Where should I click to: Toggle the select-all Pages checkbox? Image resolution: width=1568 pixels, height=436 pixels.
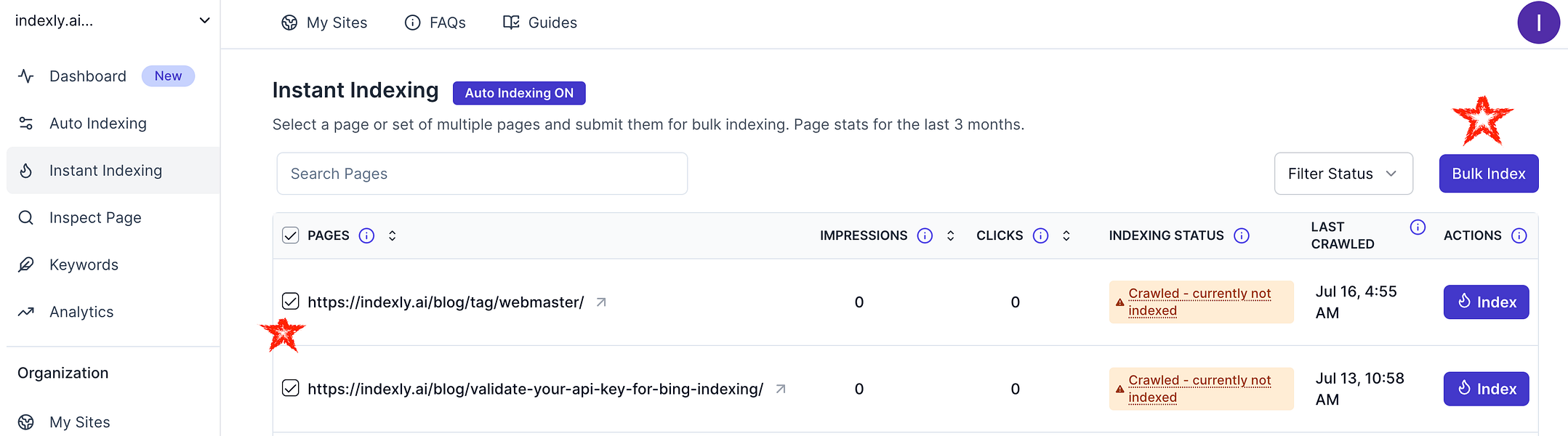[290, 235]
